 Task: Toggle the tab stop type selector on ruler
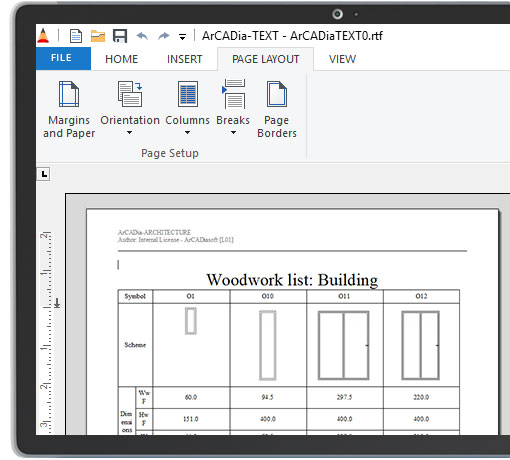[44, 174]
